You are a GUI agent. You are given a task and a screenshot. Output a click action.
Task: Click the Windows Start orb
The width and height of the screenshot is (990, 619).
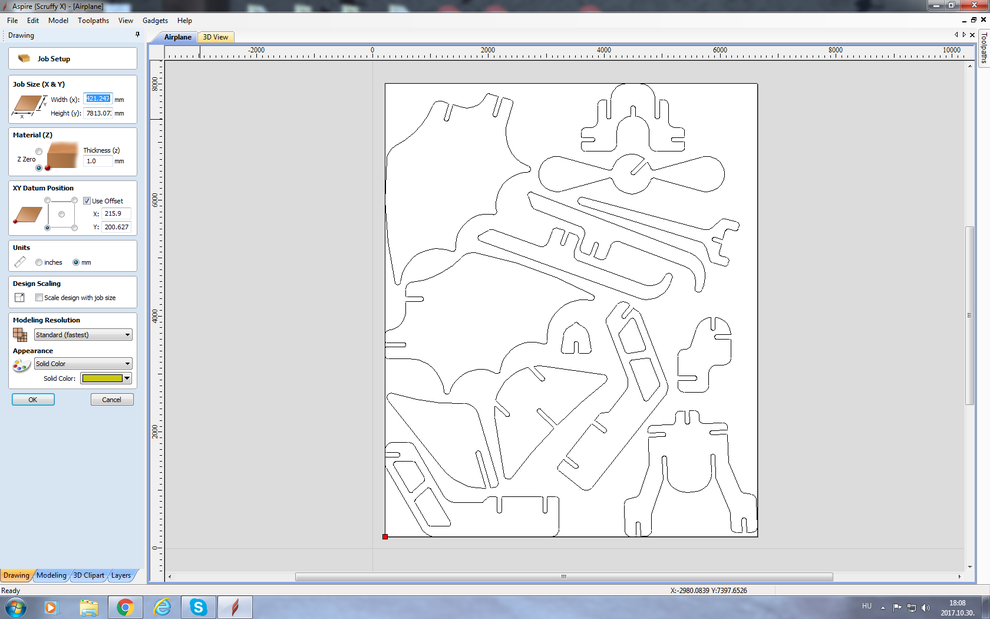(x=16, y=607)
